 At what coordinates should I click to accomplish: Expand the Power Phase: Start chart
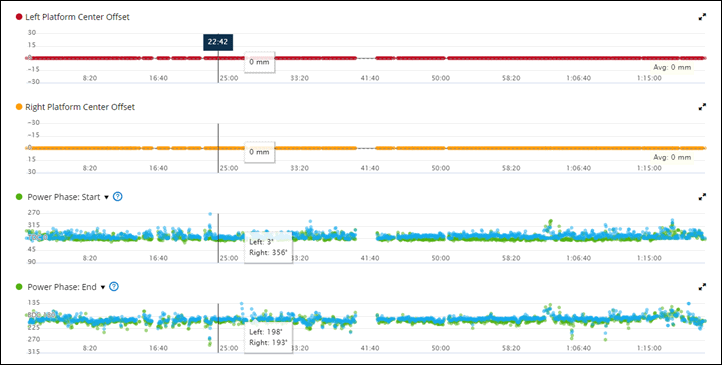[702, 197]
